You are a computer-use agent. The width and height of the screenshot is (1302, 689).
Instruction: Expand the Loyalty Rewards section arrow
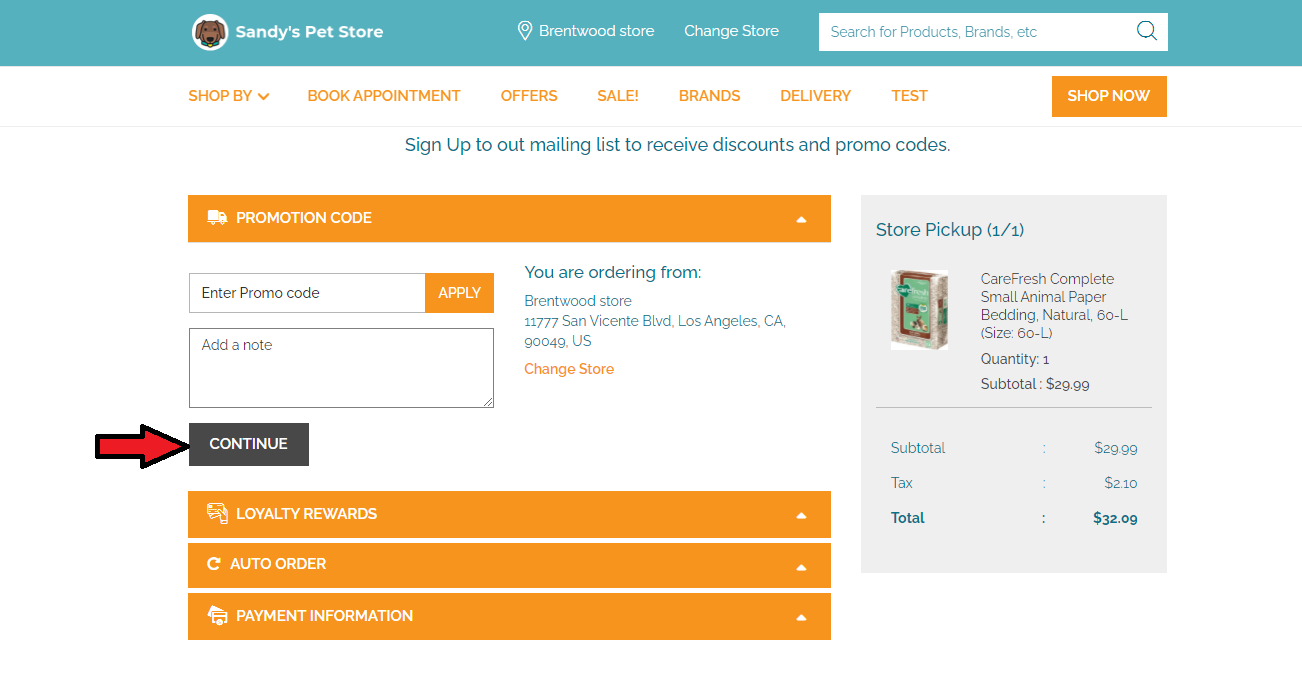coord(801,515)
